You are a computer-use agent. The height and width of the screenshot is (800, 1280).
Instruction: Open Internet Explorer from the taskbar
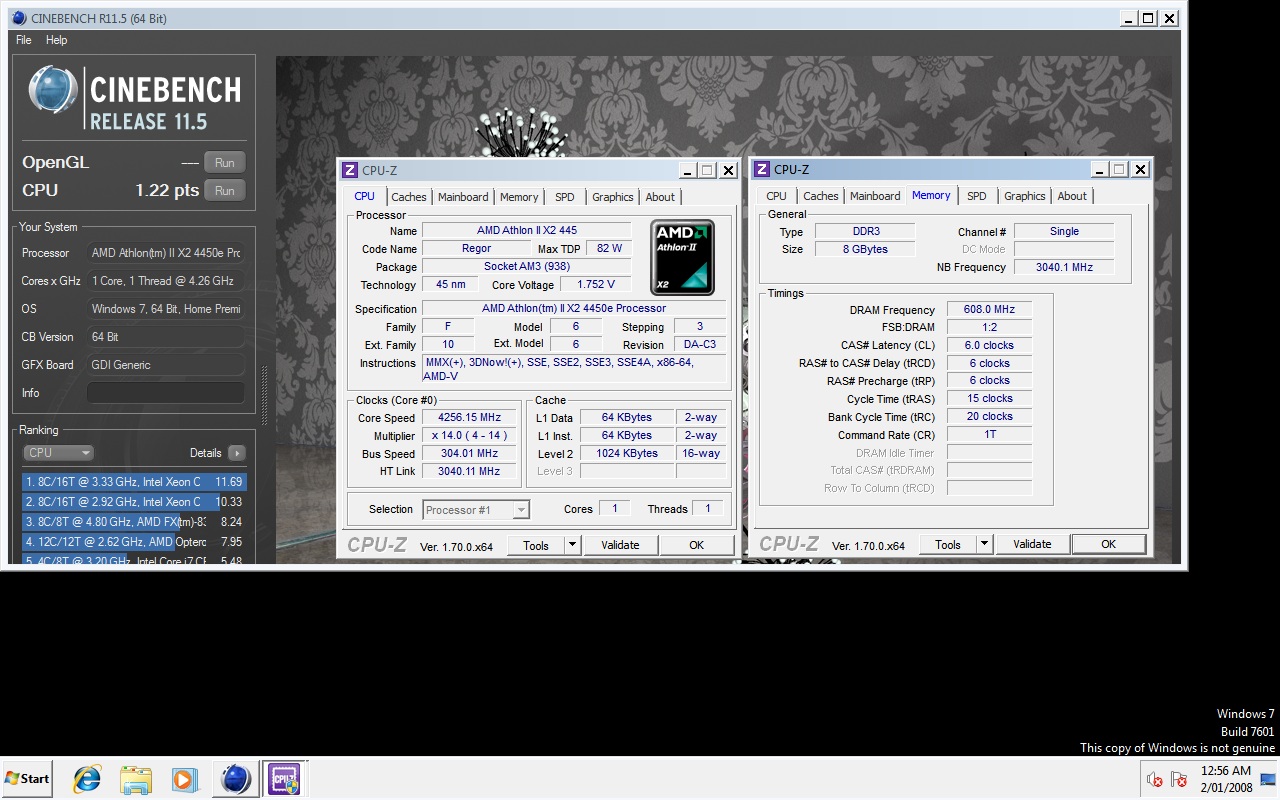click(x=87, y=779)
